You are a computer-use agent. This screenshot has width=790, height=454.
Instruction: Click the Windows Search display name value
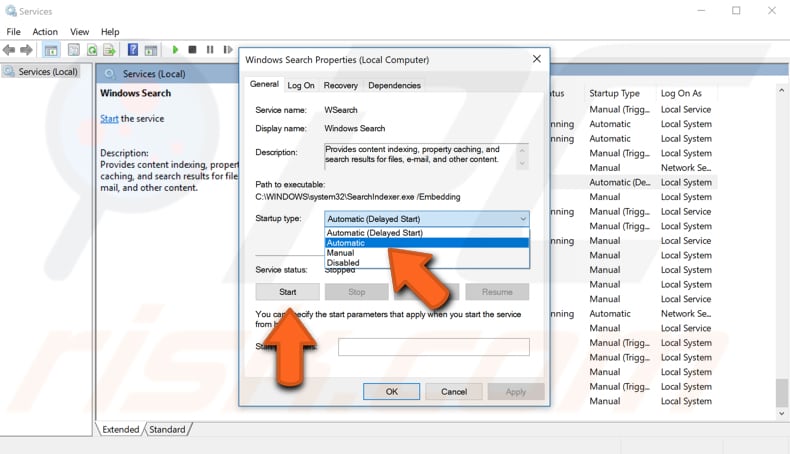[x=355, y=128]
